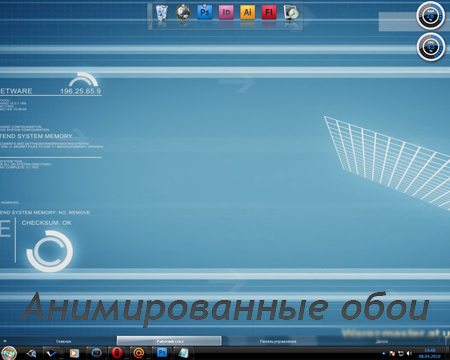Click the Show desktop strip at taskbar end
The width and height of the screenshot is (450, 360).
point(447,353)
